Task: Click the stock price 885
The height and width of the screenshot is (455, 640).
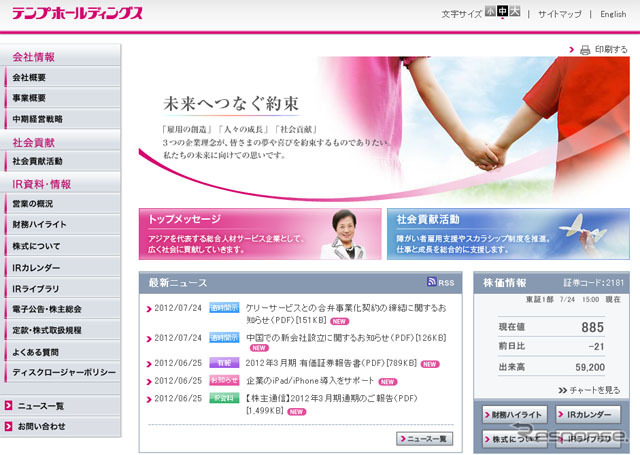Action: tap(593, 327)
